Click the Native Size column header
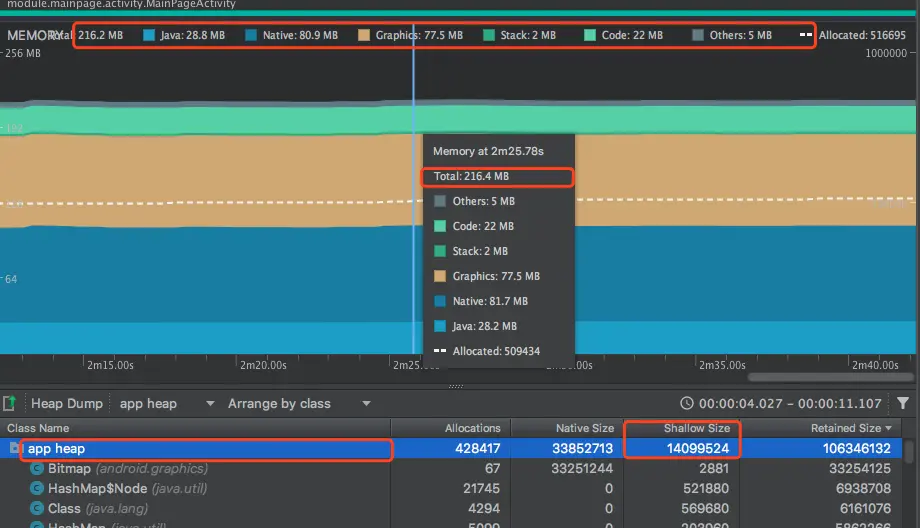Image resolution: width=920 pixels, height=528 pixels. (x=584, y=428)
